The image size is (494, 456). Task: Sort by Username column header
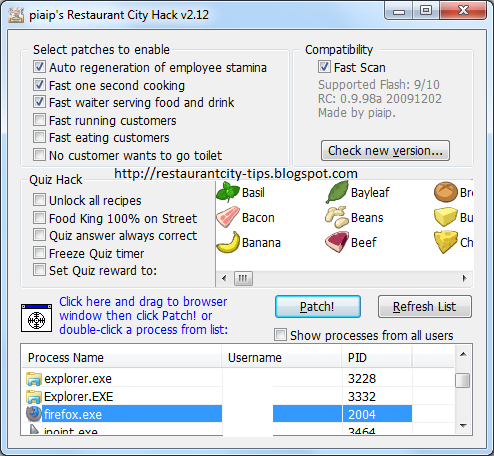point(282,357)
